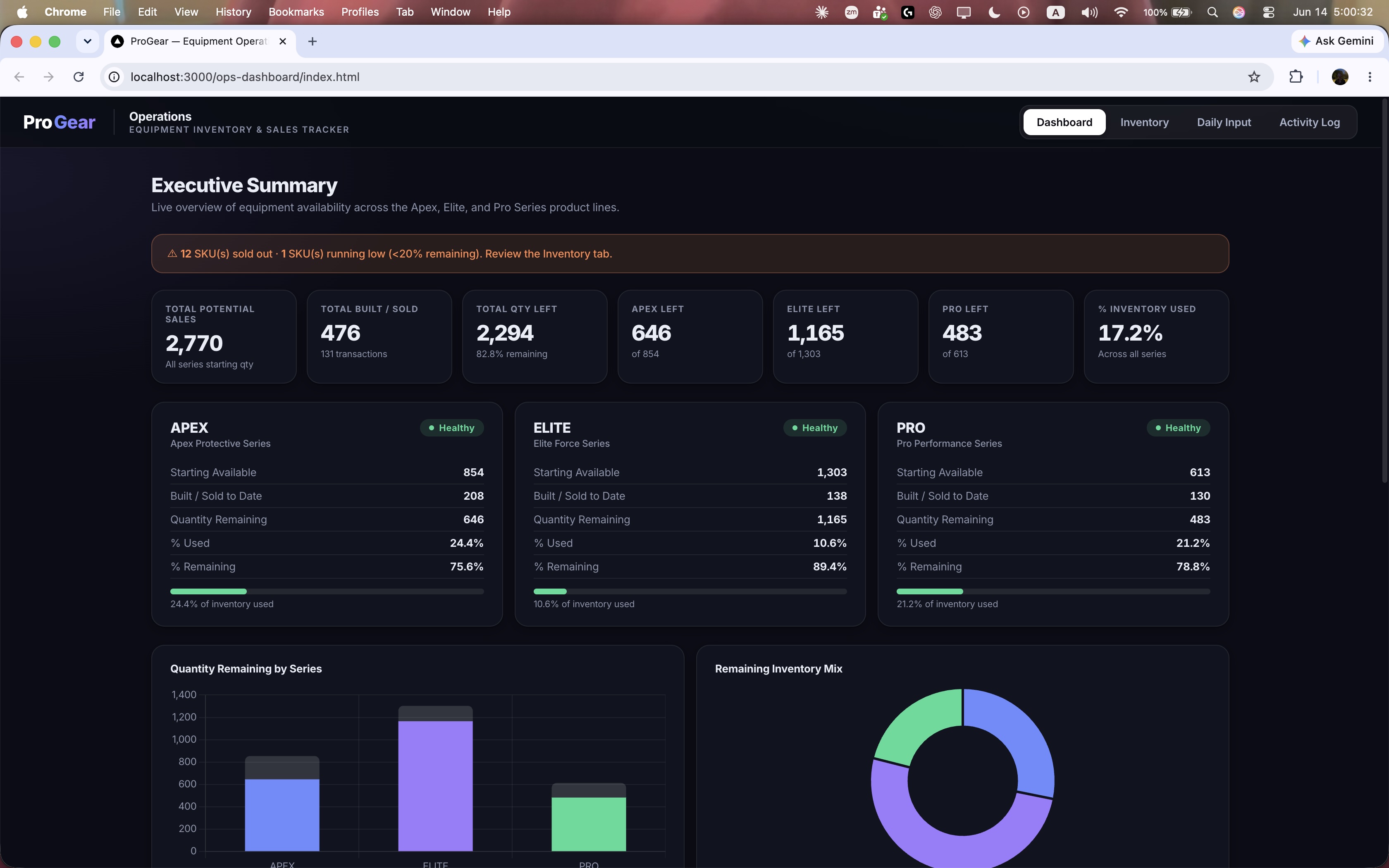Open the Profiles menu
The width and height of the screenshot is (1389, 868).
point(360,12)
